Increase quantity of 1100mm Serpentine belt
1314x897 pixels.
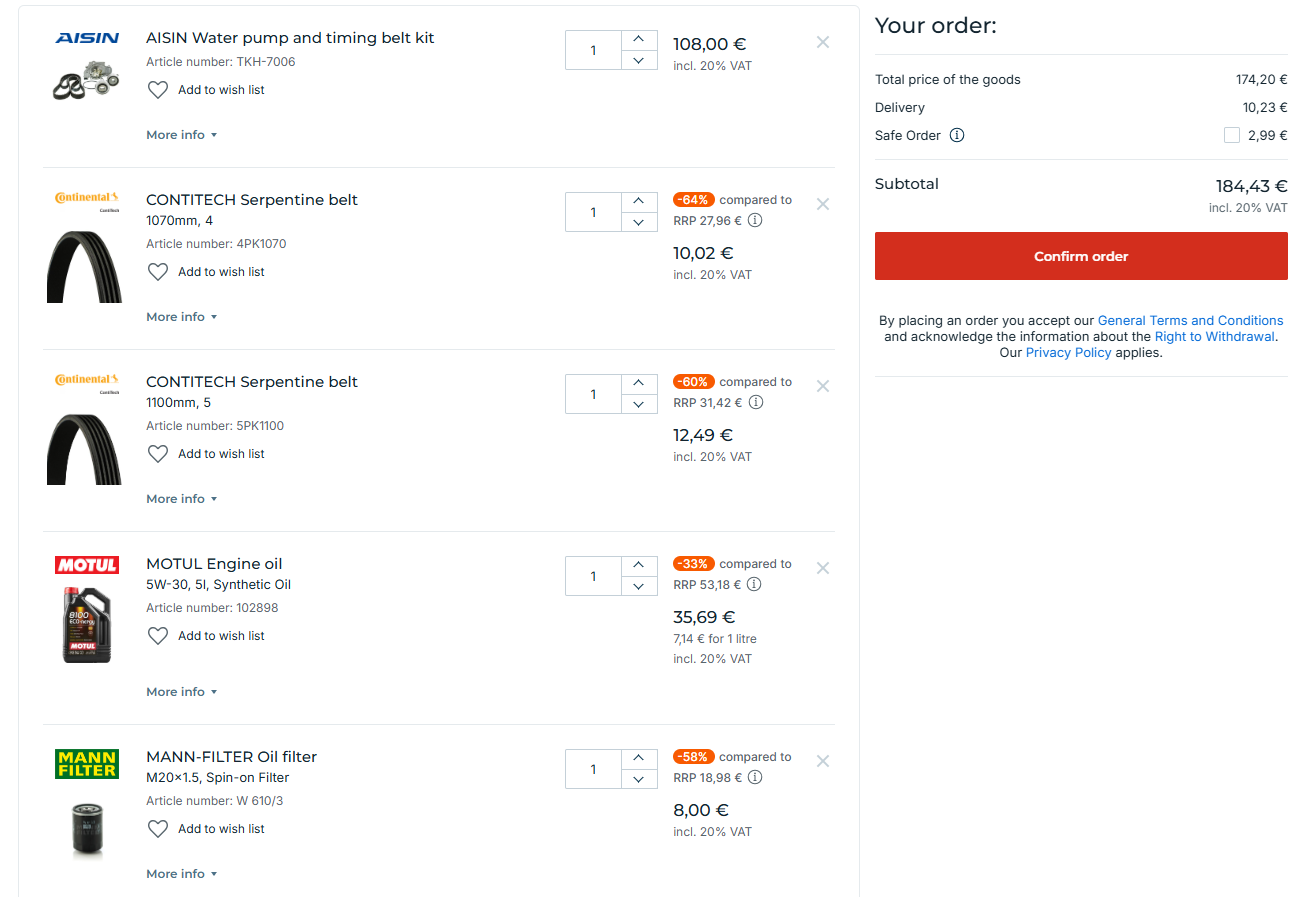tap(639, 384)
